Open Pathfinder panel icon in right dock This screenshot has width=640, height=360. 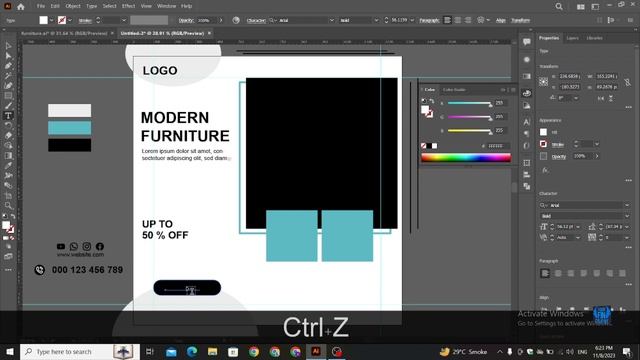click(527, 186)
